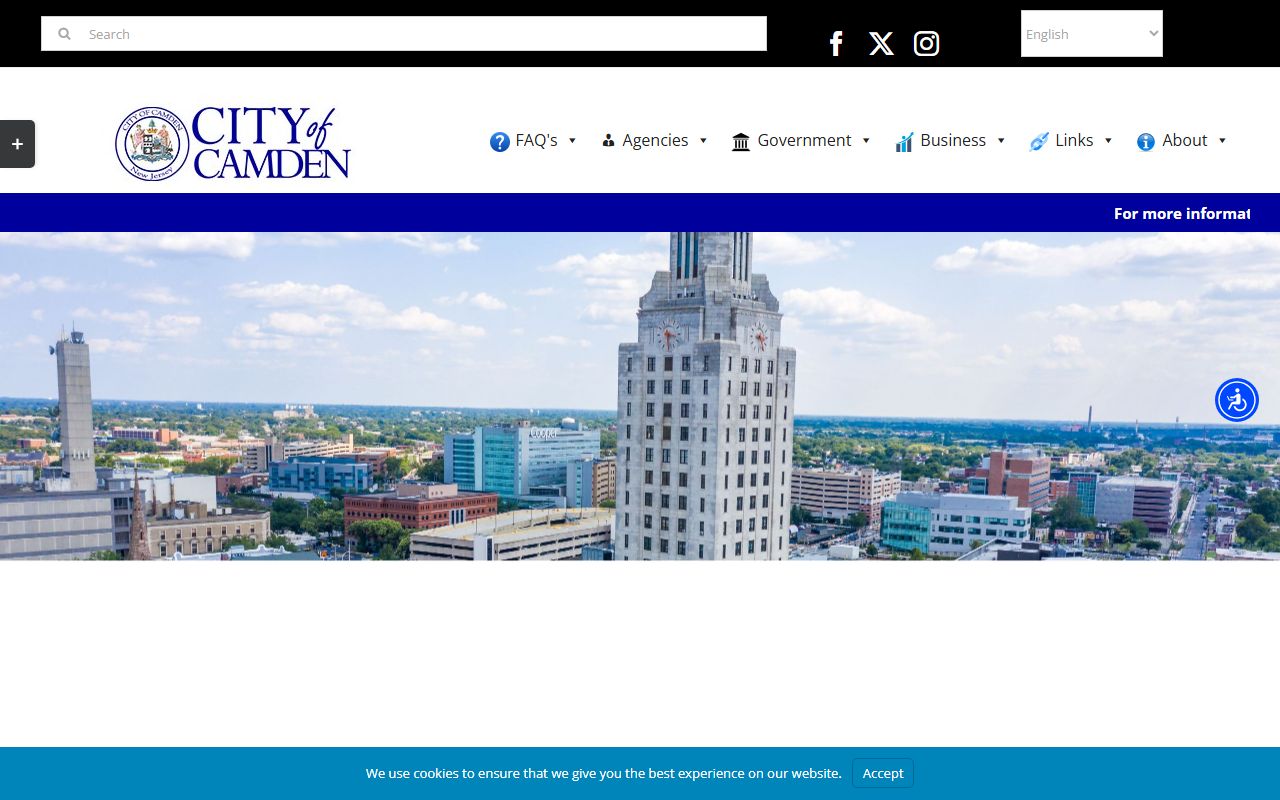
Task: Accept the cookie notice
Action: click(883, 773)
